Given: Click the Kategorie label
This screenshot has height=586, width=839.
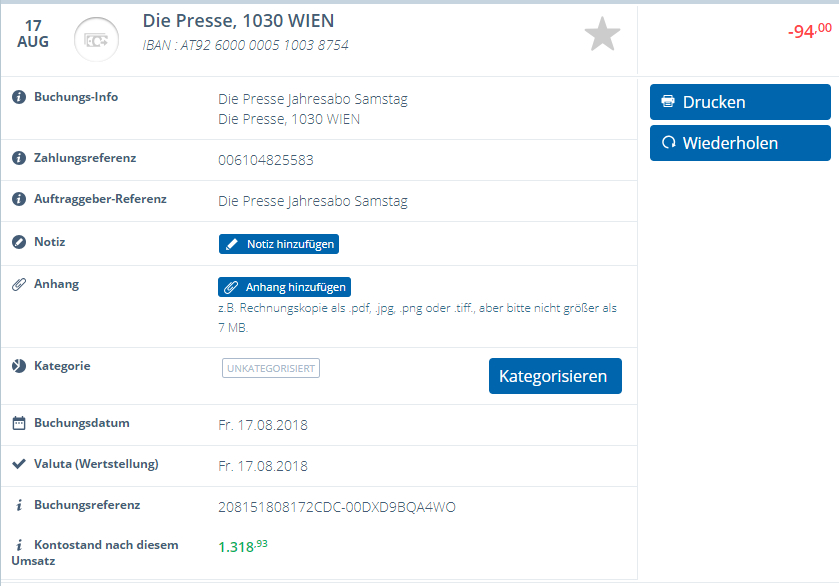Looking at the screenshot, I should tap(62, 366).
